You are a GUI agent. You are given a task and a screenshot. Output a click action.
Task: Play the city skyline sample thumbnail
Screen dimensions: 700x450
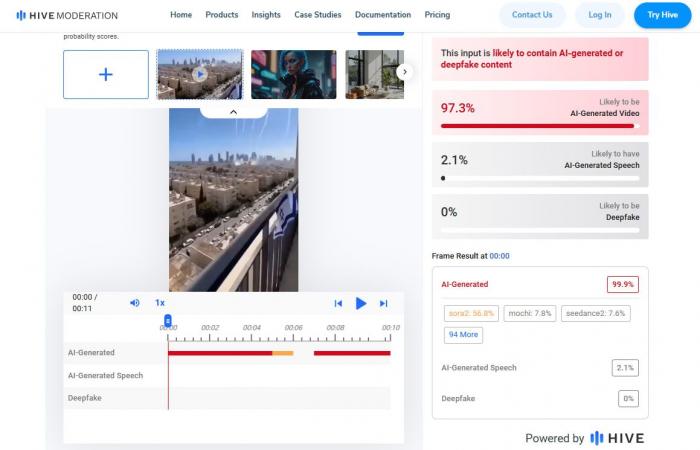coord(199,75)
